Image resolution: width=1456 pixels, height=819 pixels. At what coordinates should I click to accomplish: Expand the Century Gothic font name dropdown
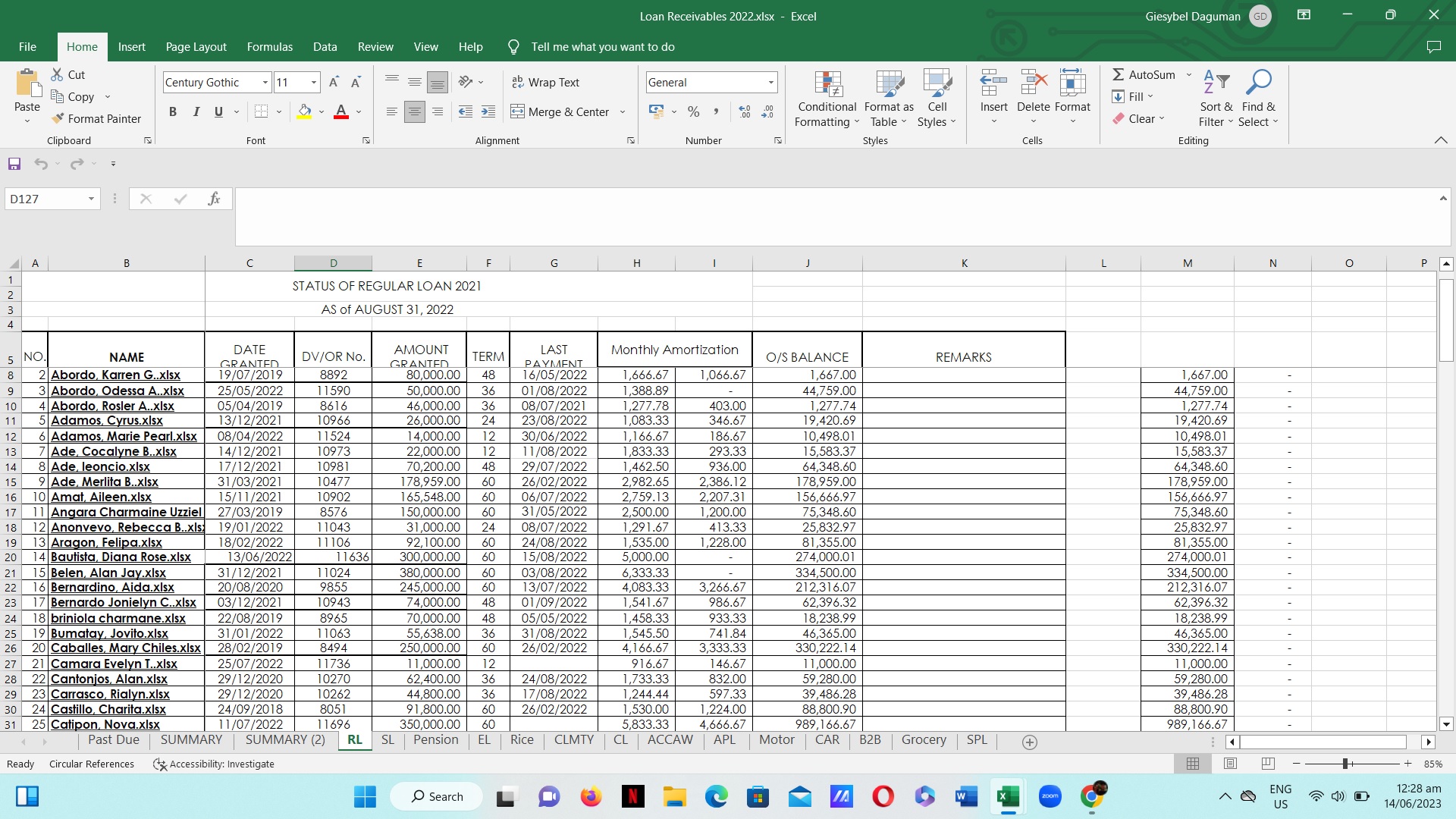(265, 83)
